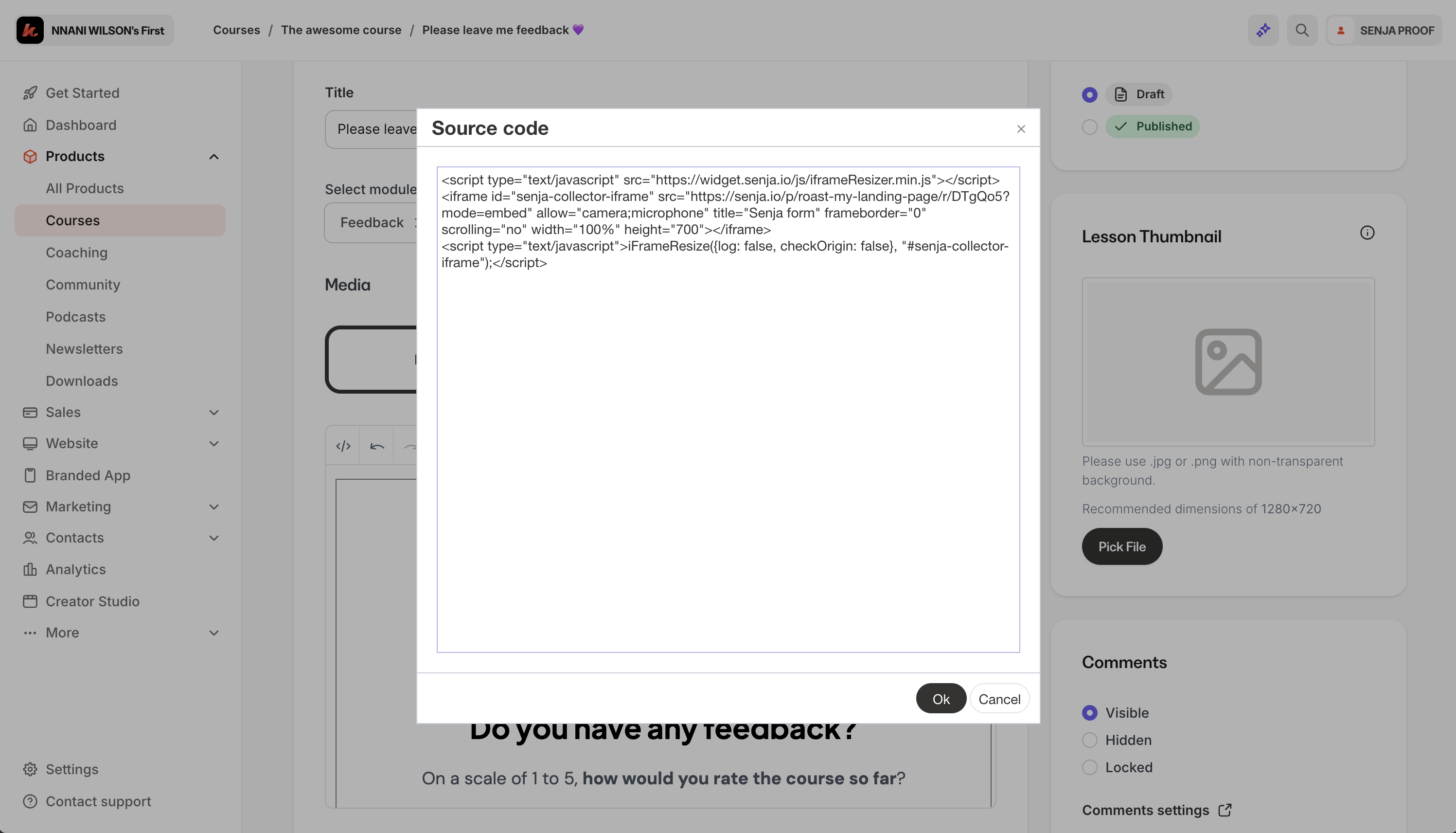Select the Hidden comments radio option

tap(1090, 741)
